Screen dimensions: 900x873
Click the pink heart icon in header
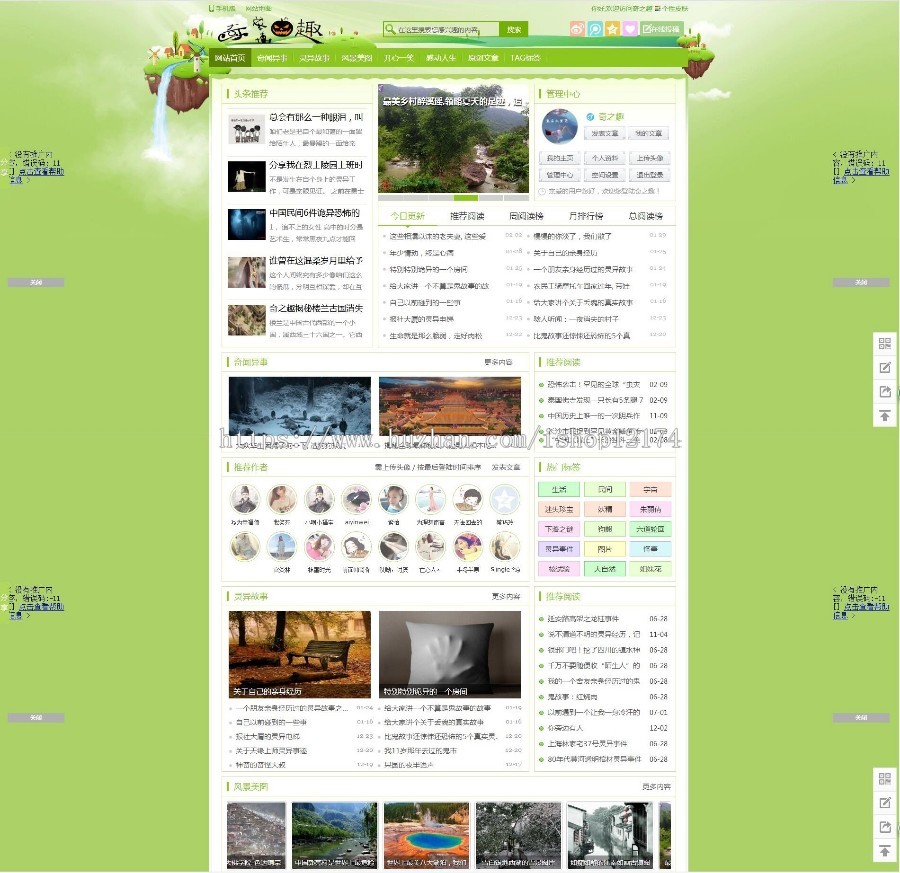click(630, 29)
